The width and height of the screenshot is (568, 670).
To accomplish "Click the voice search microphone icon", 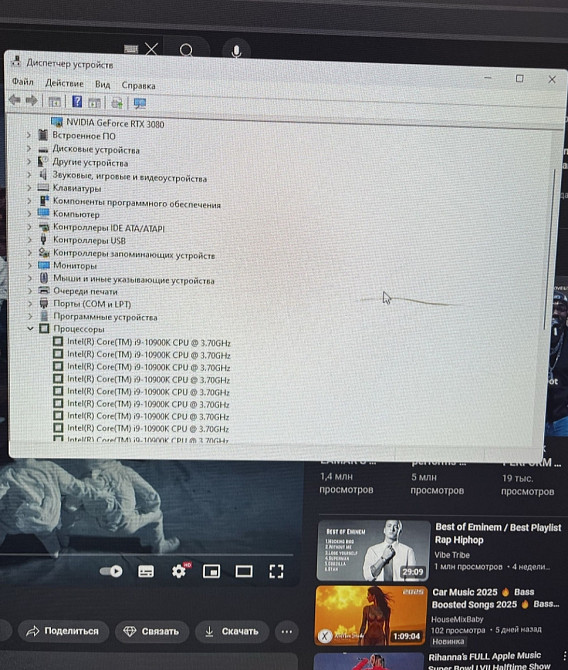I will pyautogui.click(x=236, y=51).
